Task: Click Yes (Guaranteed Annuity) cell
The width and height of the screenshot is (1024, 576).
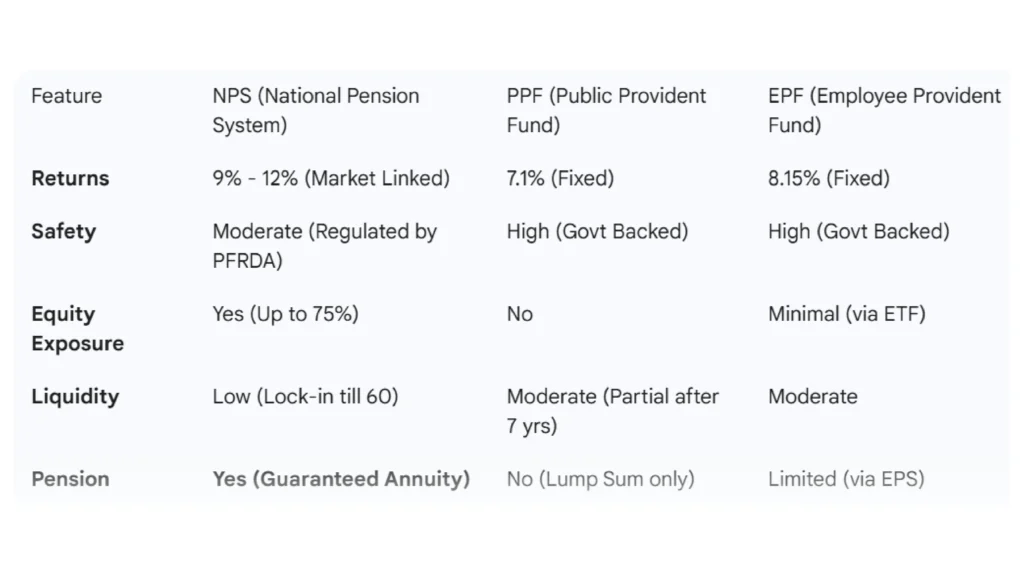Action: point(341,479)
